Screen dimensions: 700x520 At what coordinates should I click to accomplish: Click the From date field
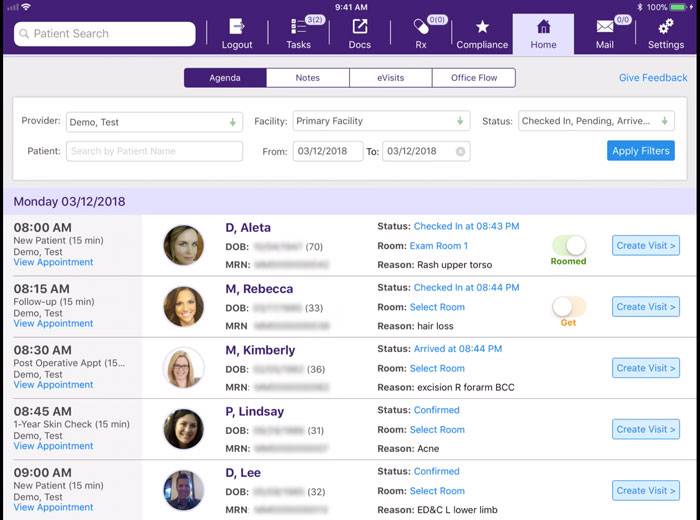328,151
